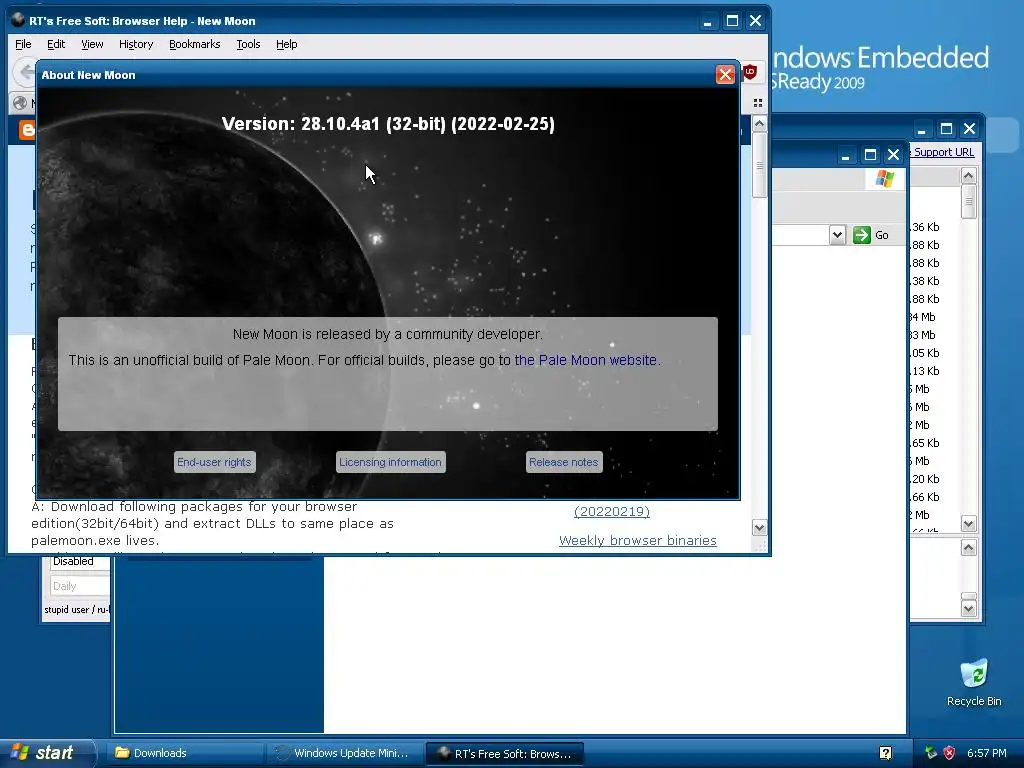Open the (20220219) link
This screenshot has height=768, width=1024.
tap(612, 511)
